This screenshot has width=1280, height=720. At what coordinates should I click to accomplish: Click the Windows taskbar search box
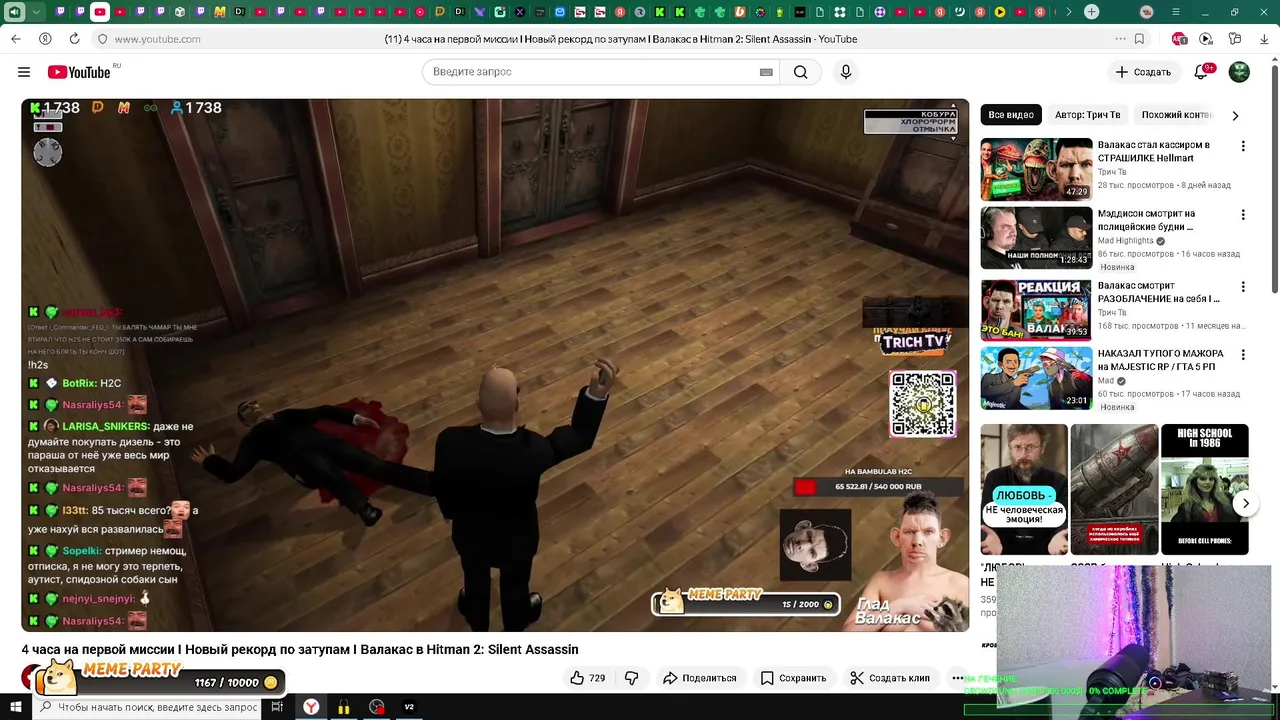click(x=149, y=707)
